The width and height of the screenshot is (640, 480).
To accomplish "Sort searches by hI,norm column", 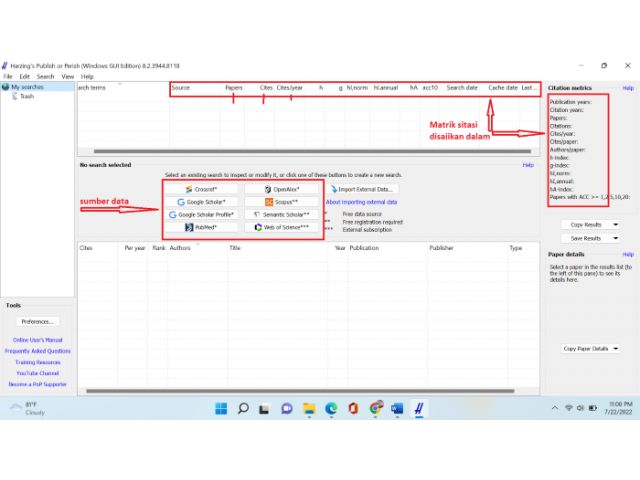I will pos(357,88).
